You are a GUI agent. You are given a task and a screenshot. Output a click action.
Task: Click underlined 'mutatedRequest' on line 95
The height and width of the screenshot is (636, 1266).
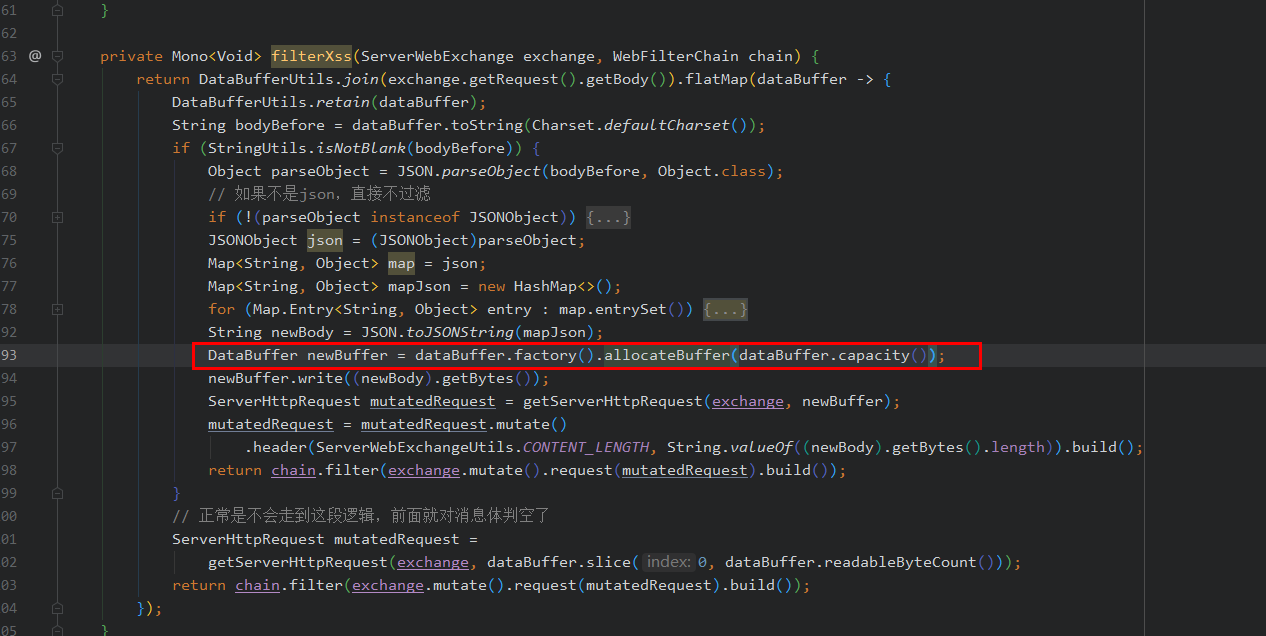tap(433, 401)
